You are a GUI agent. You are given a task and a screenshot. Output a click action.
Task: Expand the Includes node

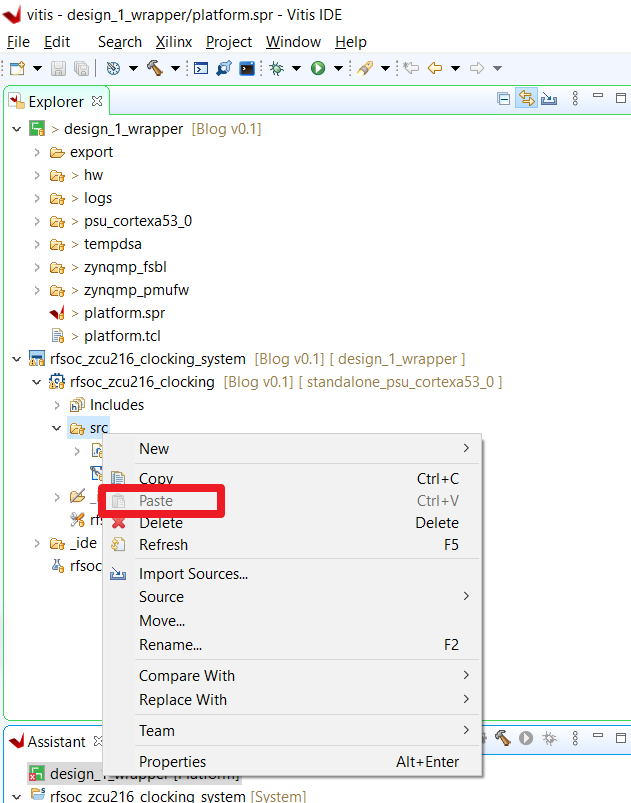(x=56, y=405)
